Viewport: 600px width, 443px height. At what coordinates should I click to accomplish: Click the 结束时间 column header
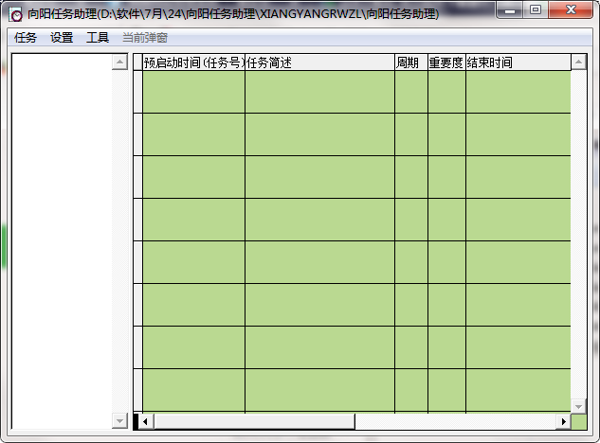click(517, 63)
